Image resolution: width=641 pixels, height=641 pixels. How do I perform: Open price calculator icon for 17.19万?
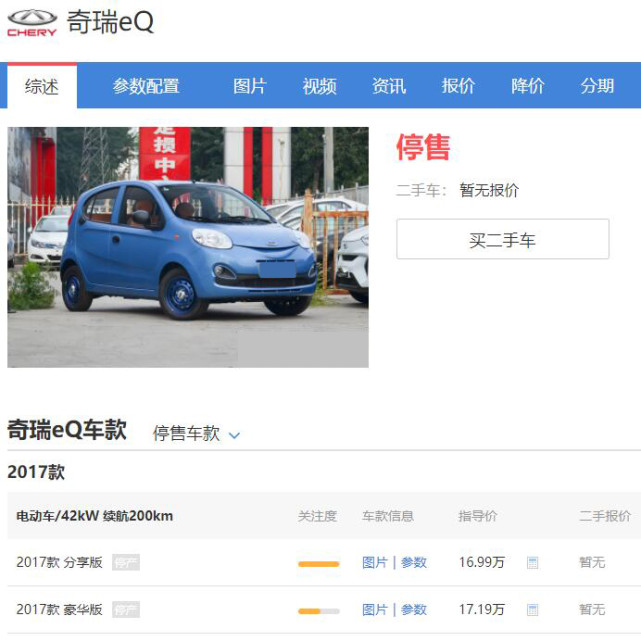pos(532,610)
